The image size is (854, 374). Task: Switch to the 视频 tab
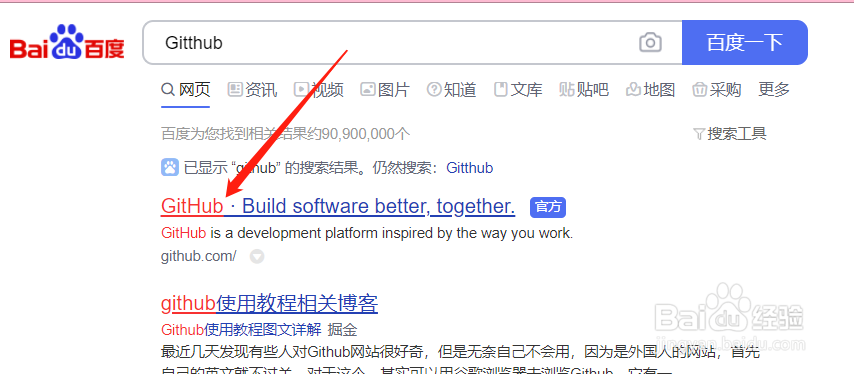(x=319, y=90)
